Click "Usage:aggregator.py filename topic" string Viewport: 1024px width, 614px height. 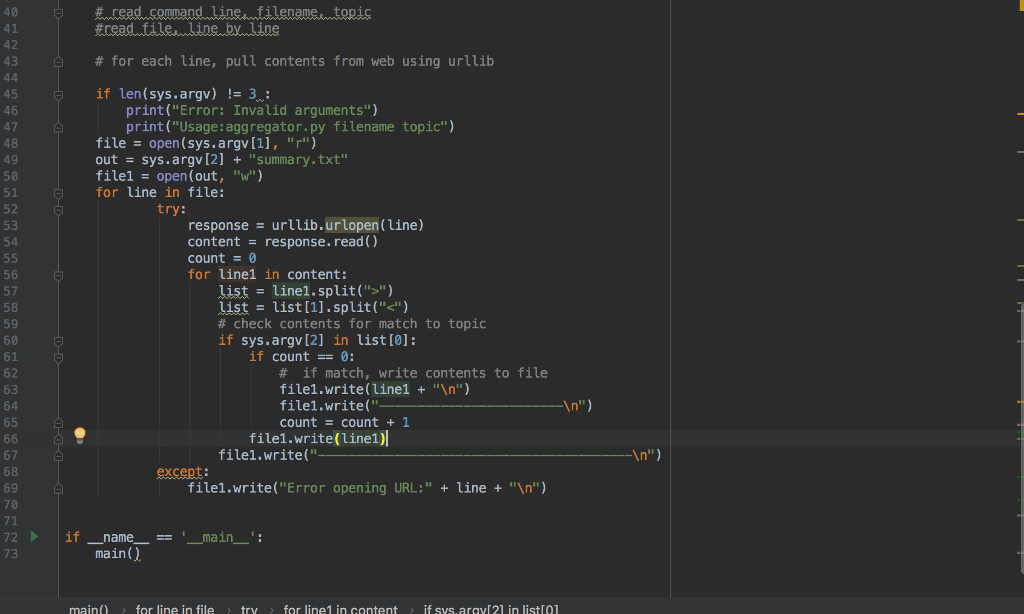point(310,127)
